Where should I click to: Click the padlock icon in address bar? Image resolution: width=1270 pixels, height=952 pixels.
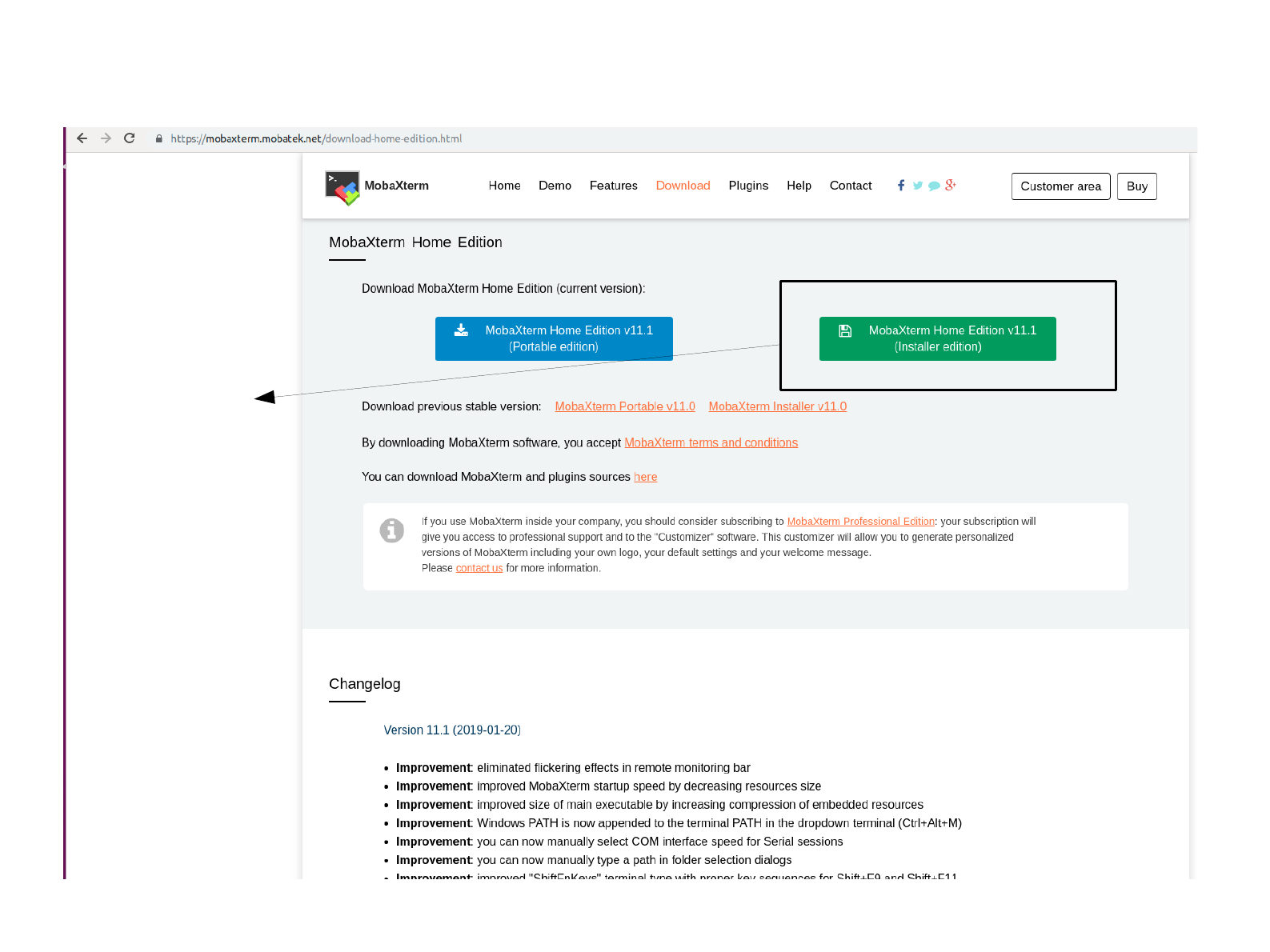click(159, 138)
